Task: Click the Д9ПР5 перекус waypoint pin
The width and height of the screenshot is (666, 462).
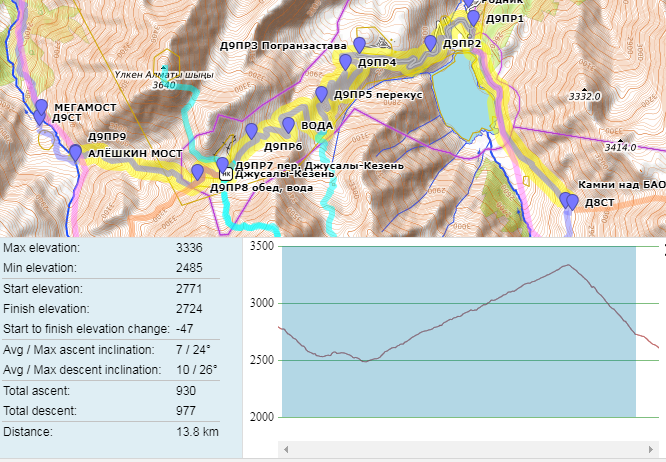Action: tap(321, 94)
